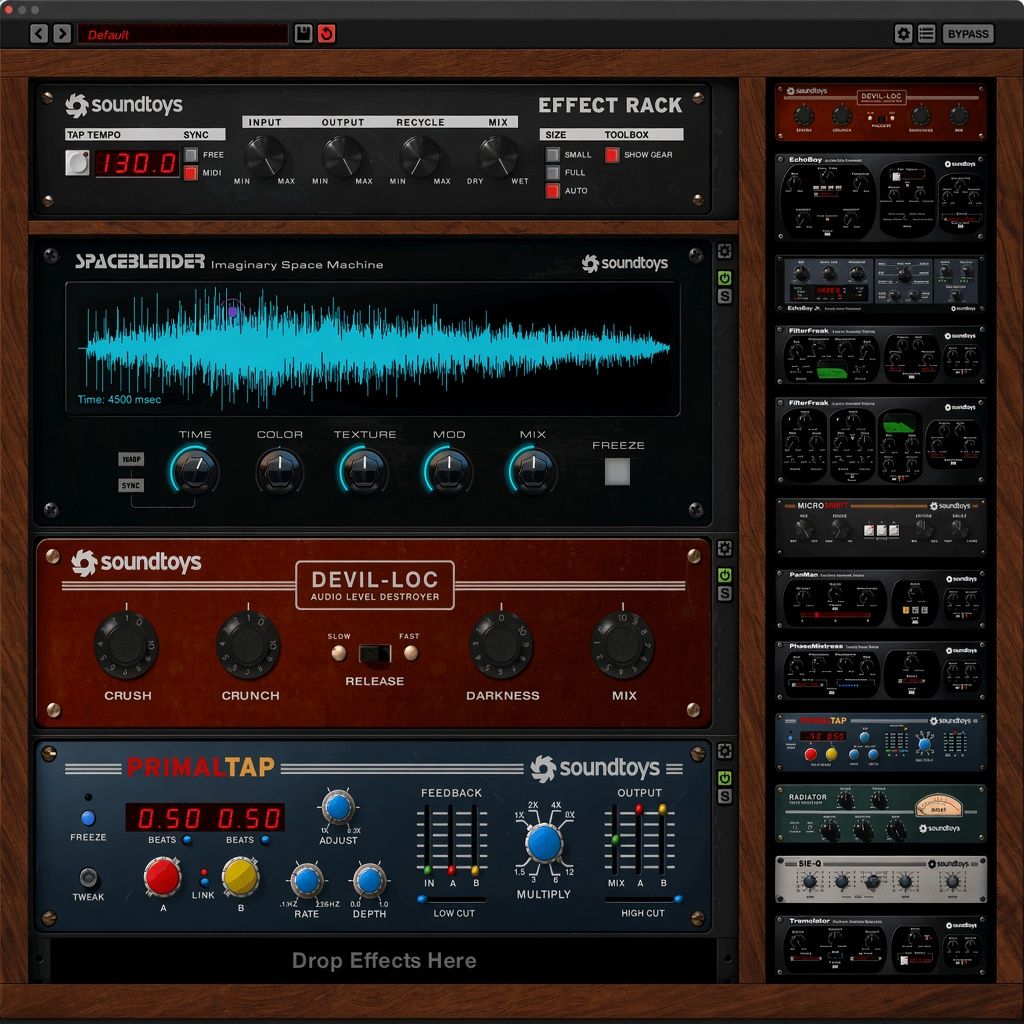Click the SpaceBlender COLOR knob
This screenshot has height=1024, width=1024.
[x=280, y=470]
